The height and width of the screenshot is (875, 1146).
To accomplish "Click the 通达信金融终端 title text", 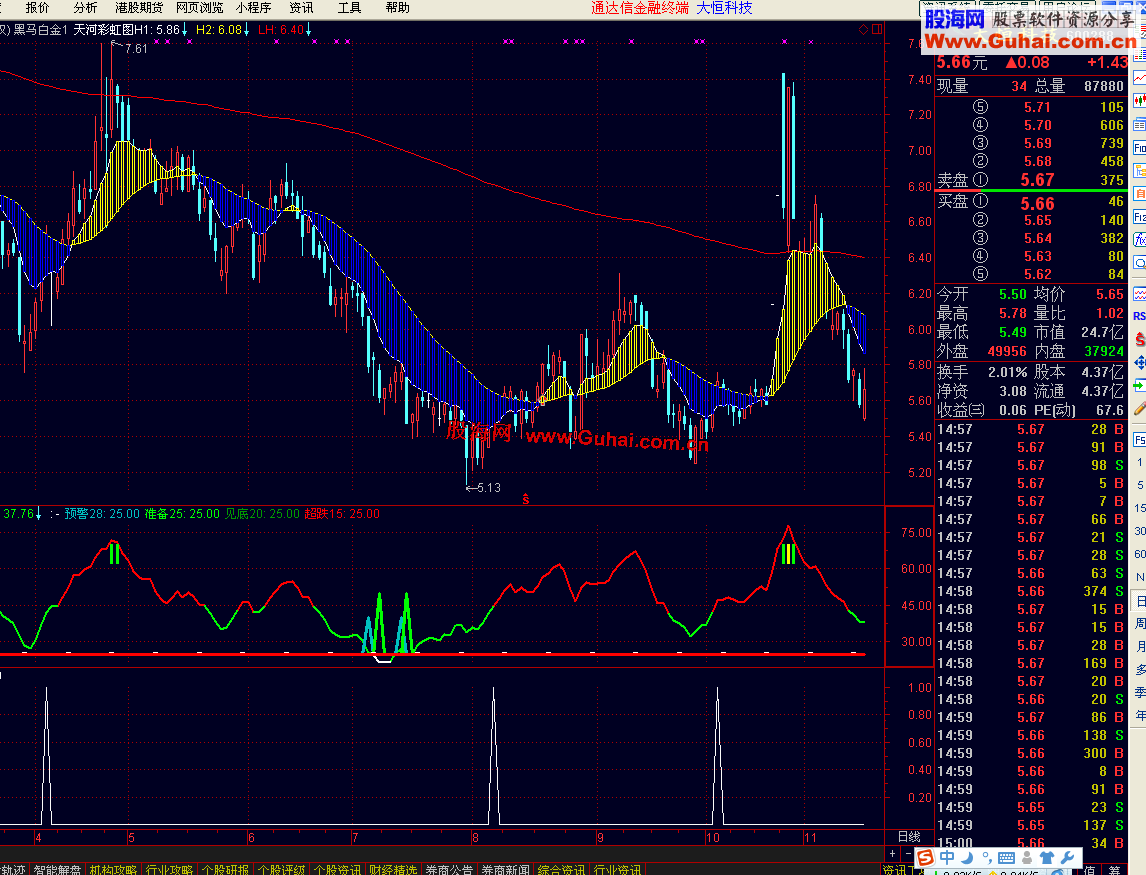I will (x=640, y=8).
